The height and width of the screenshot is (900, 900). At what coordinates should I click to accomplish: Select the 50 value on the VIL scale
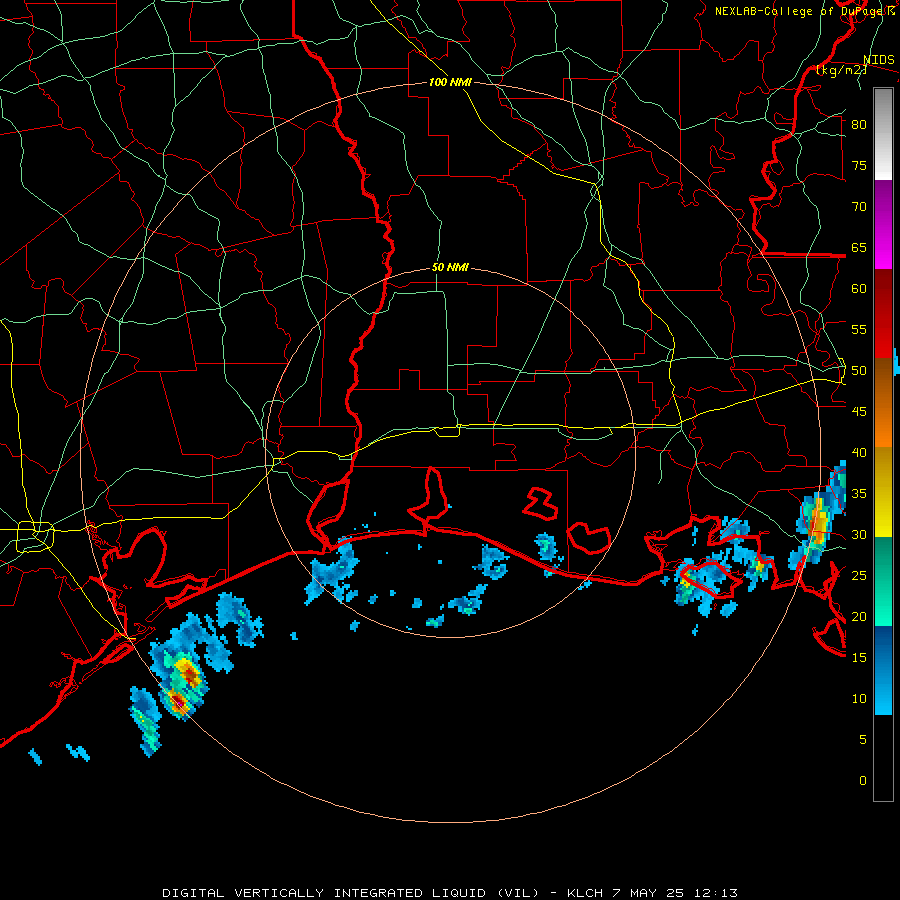(x=859, y=371)
